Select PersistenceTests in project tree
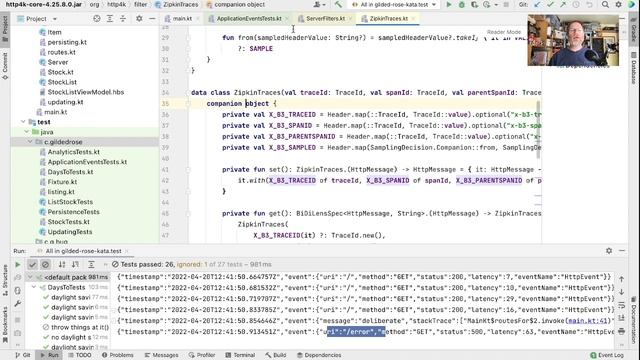640x360 pixels. tap(73, 212)
